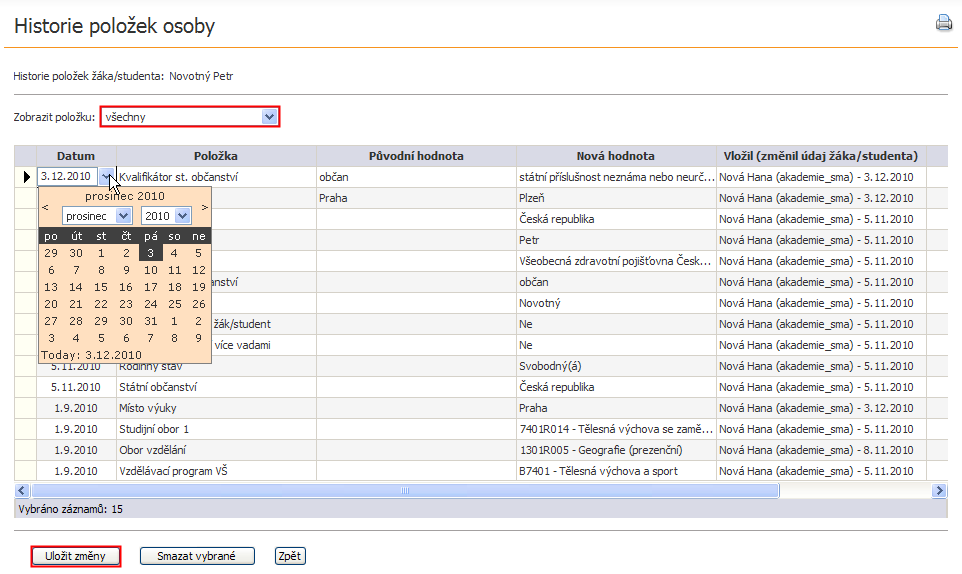Click Today: 3.12.2010 in calendar
The height and width of the screenshot is (574, 962).
pos(91,355)
